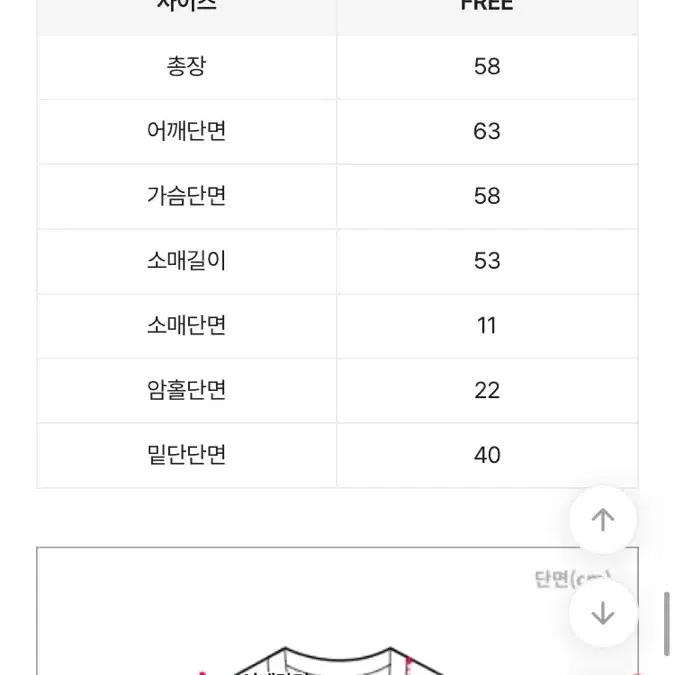Select the 총장 row label
This screenshot has width=675, height=675.
(x=186, y=66)
